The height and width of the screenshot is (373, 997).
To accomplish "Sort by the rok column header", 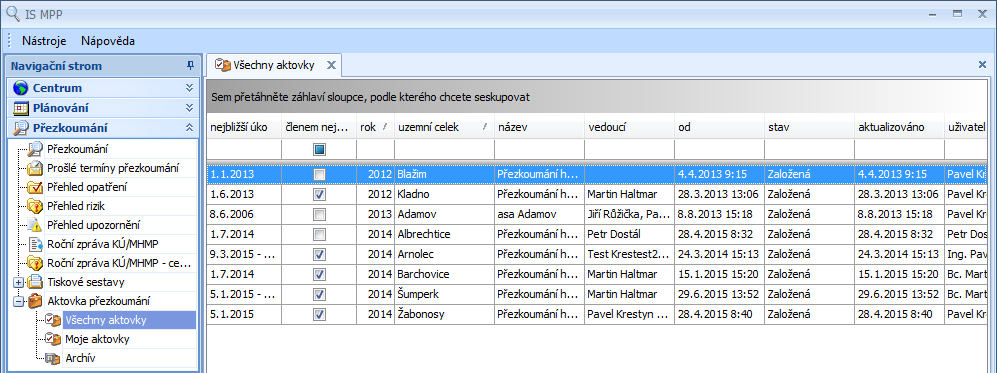I will (375, 127).
